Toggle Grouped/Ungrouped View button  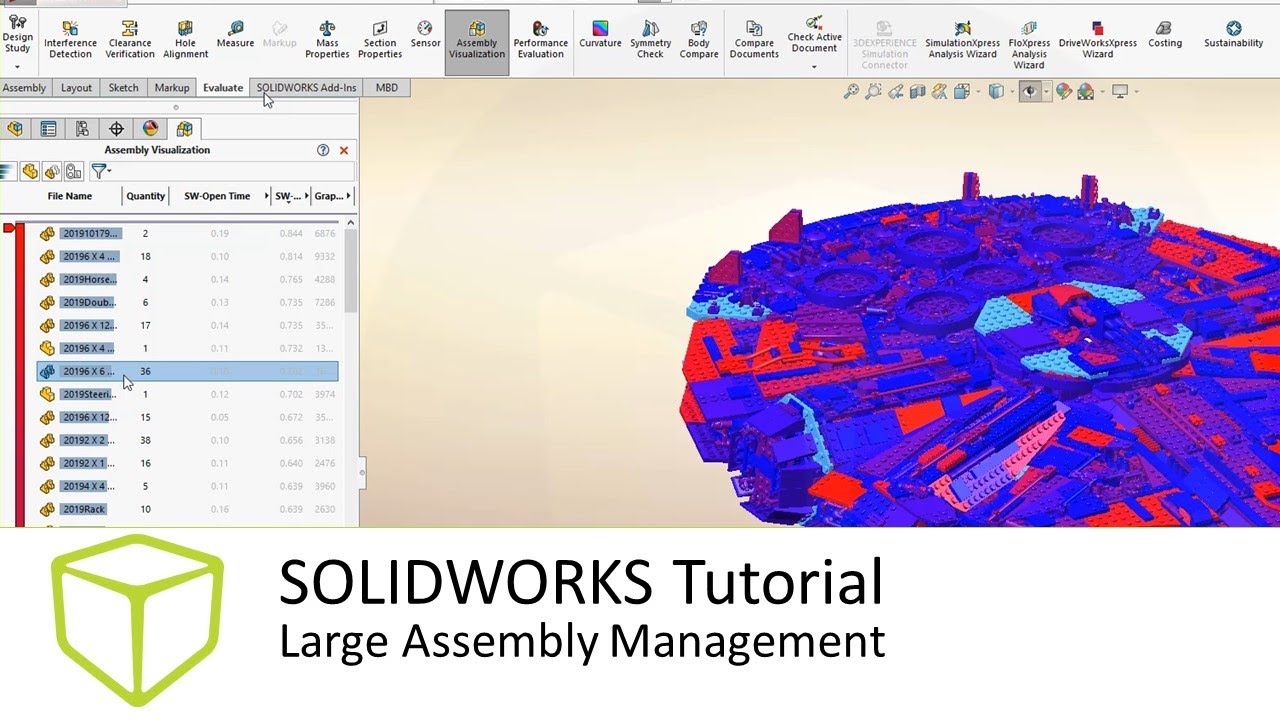point(52,172)
